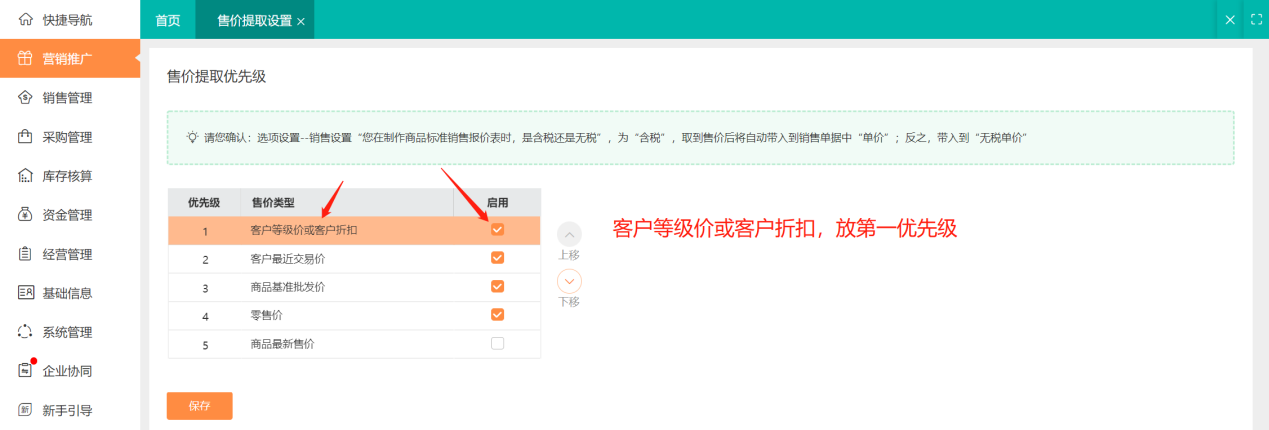Open 系统管理 menu item
The image size is (1269, 430).
[x=70, y=332]
